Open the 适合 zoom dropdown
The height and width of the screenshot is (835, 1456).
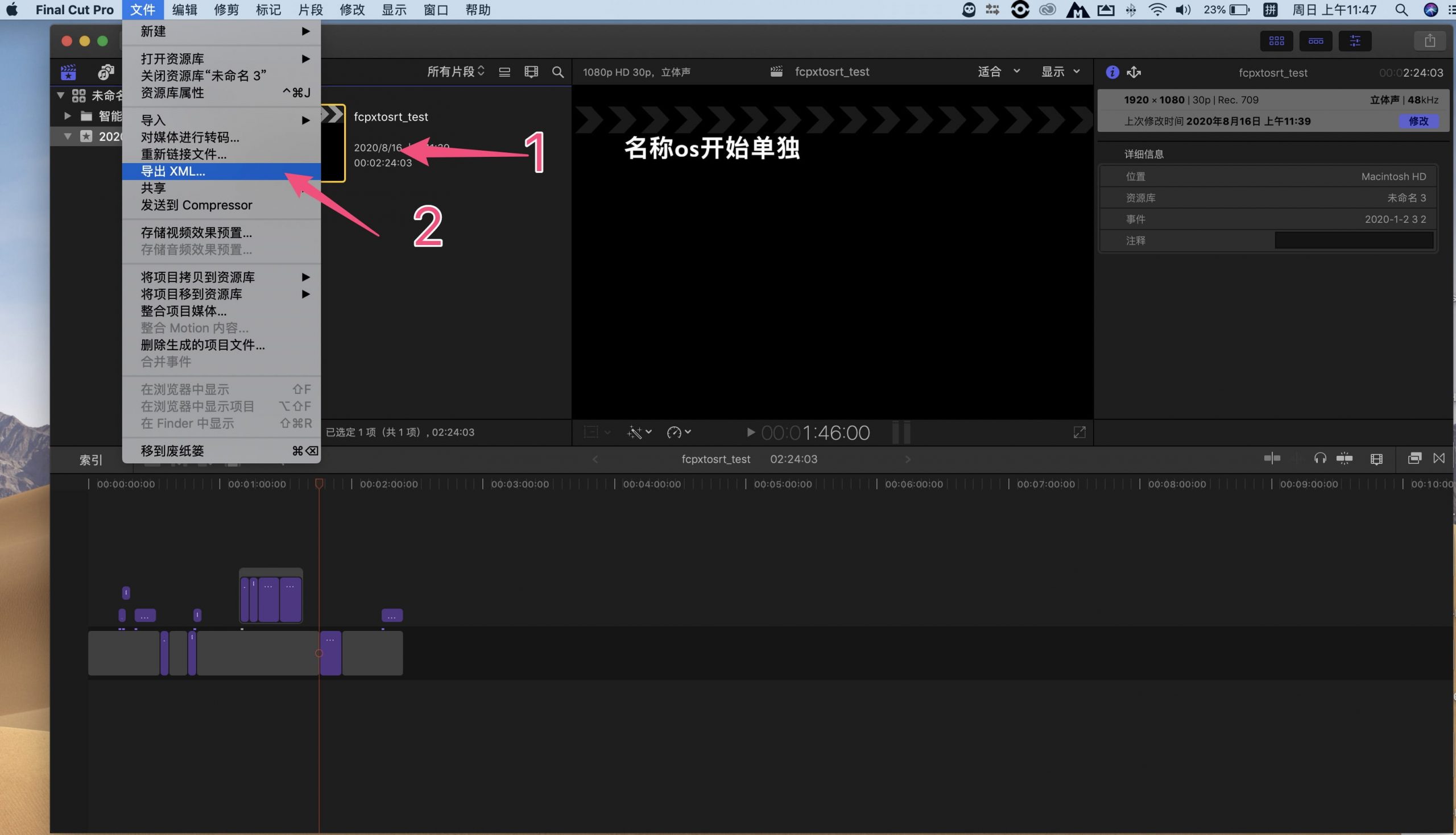click(999, 72)
